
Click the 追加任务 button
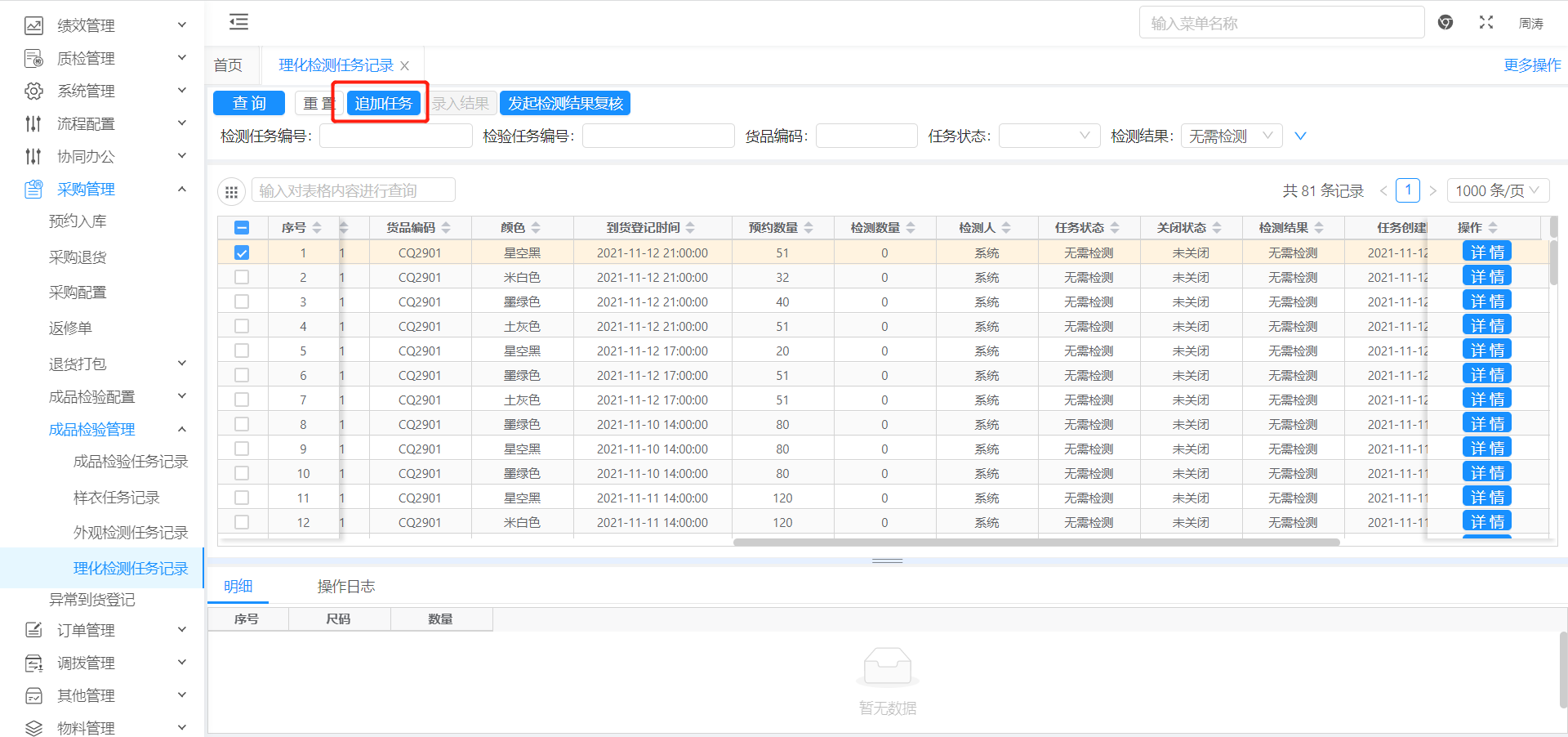[383, 104]
